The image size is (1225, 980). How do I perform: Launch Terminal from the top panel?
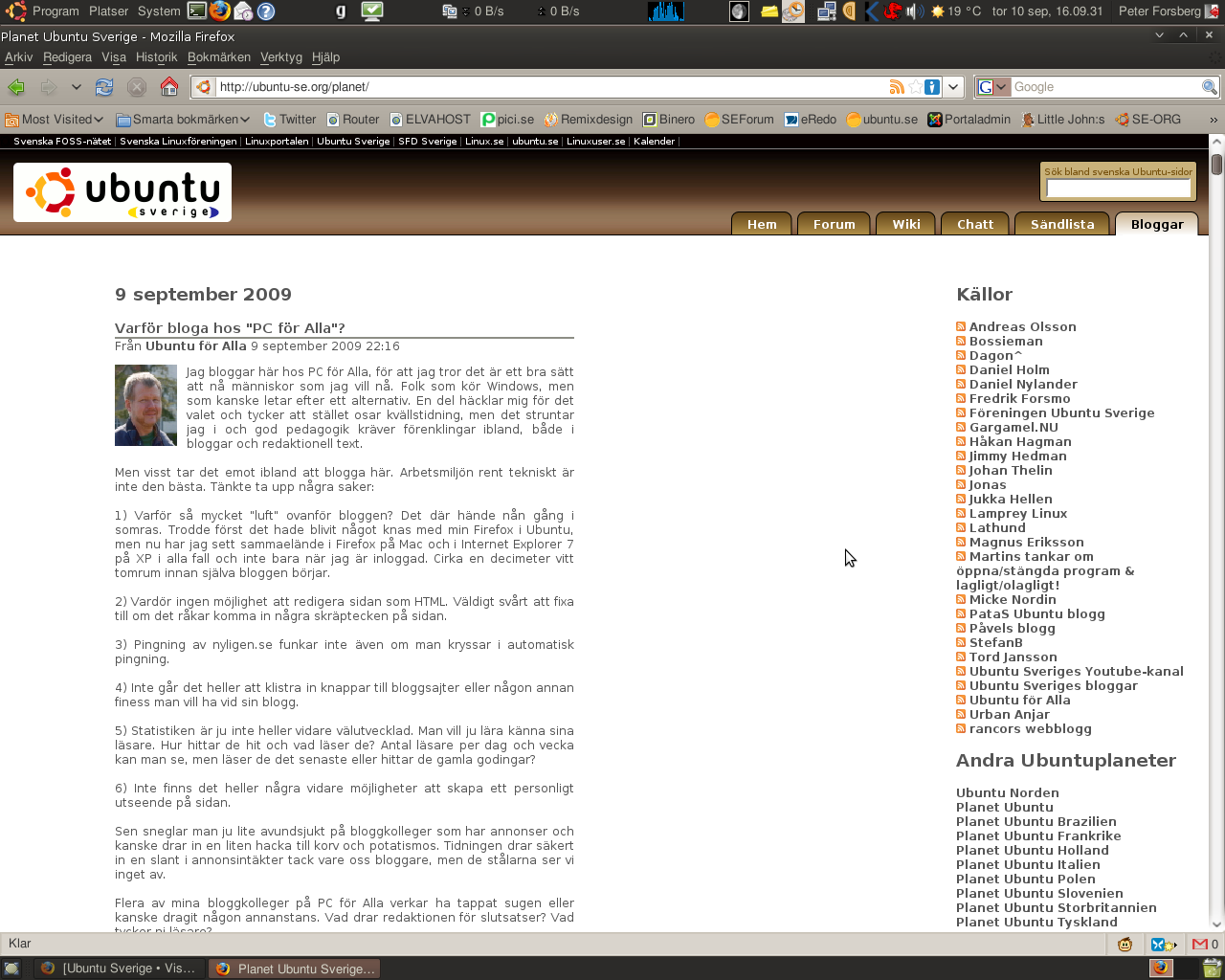(196, 11)
